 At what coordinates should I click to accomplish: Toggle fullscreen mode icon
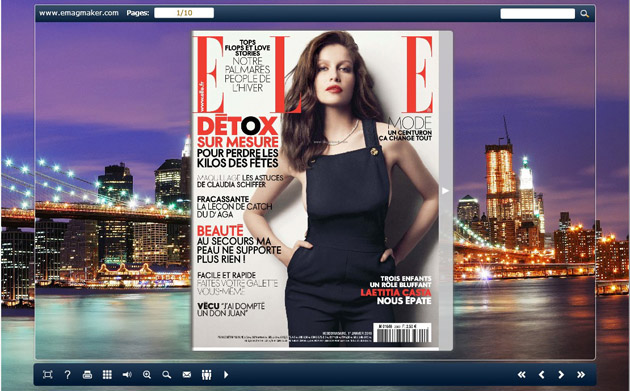(x=47, y=375)
